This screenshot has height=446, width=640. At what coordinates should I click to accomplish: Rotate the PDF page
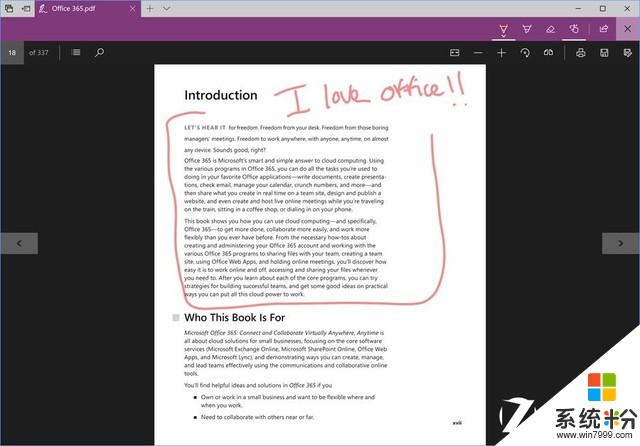pyautogui.click(x=525, y=53)
